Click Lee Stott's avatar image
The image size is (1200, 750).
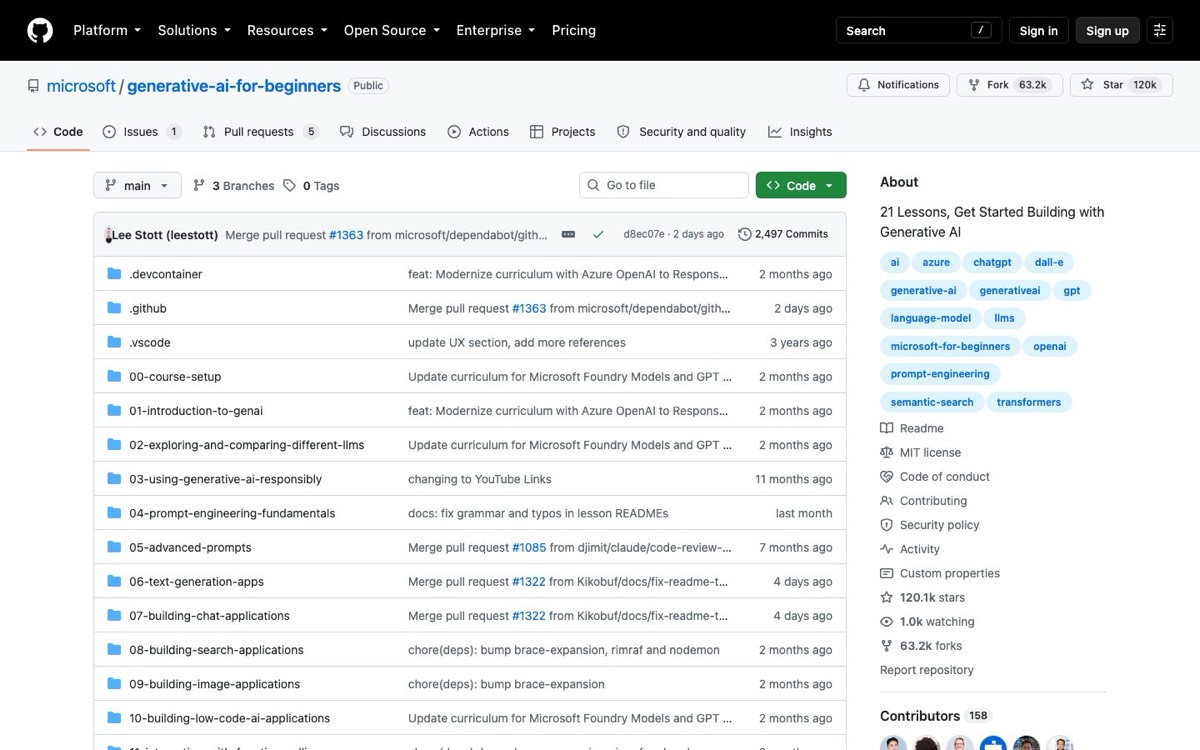click(x=108, y=235)
